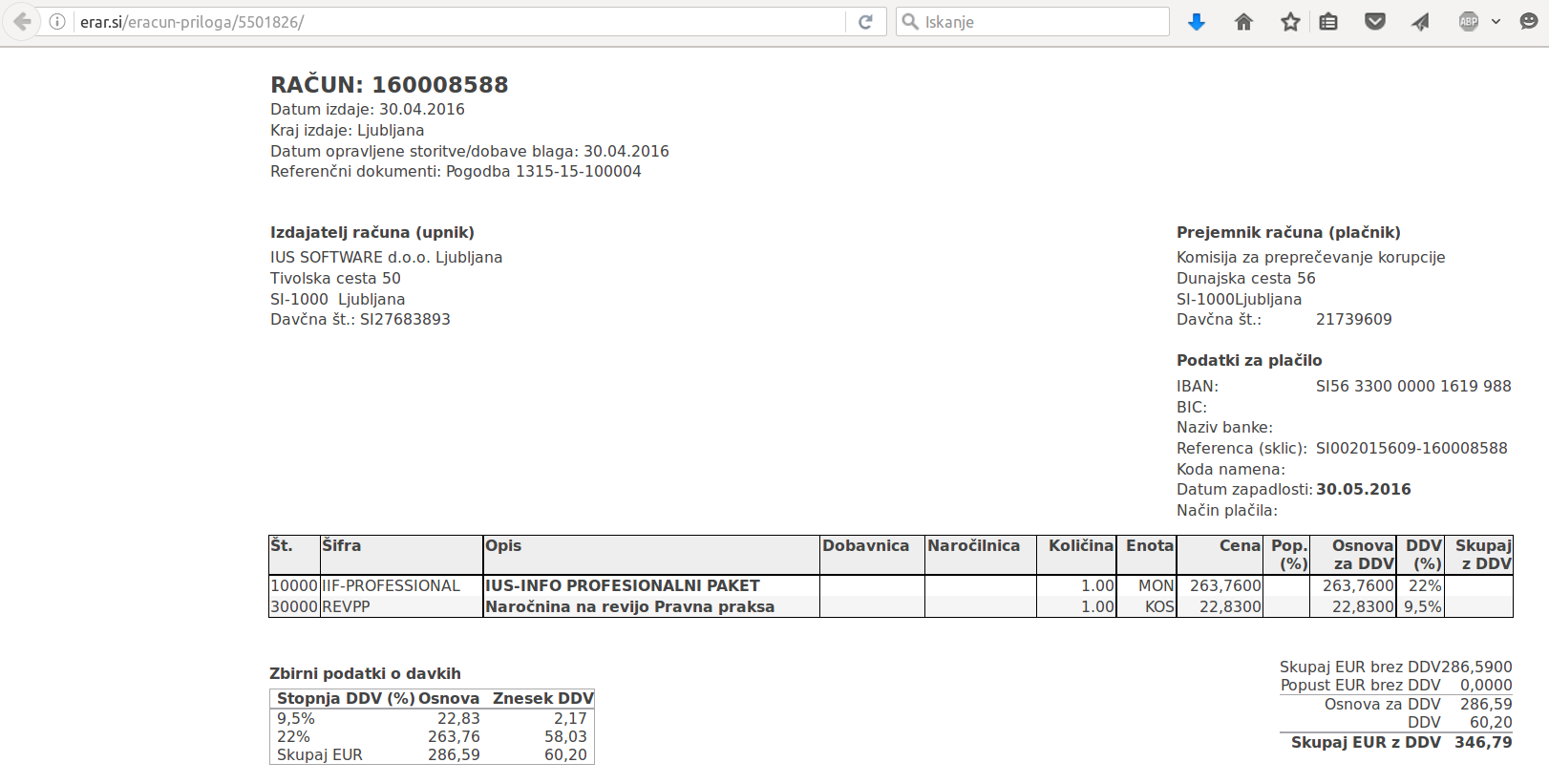Expand the Adblock Plus dropdown arrow
1549x784 pixels.
pyautogui.click(x=1496, y=22)
